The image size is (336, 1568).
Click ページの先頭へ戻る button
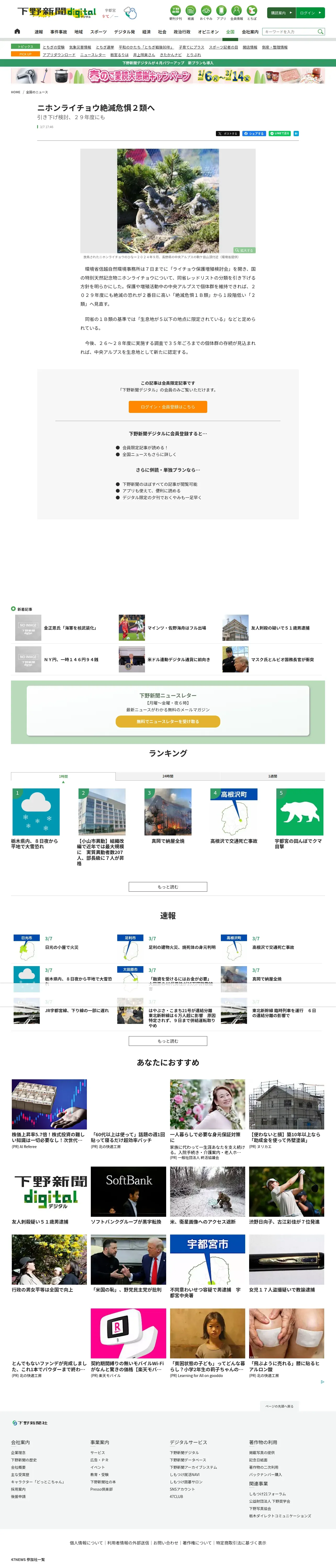point(279,1406)
